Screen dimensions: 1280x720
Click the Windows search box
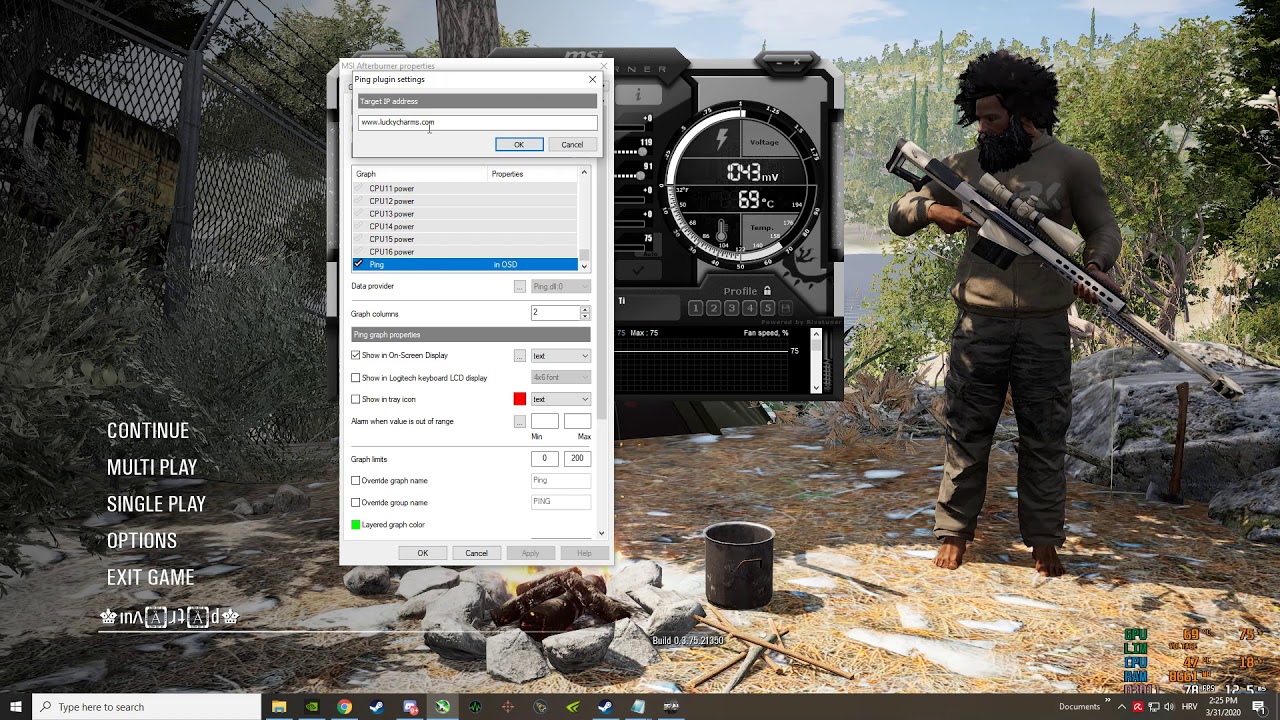coord(147,707)
